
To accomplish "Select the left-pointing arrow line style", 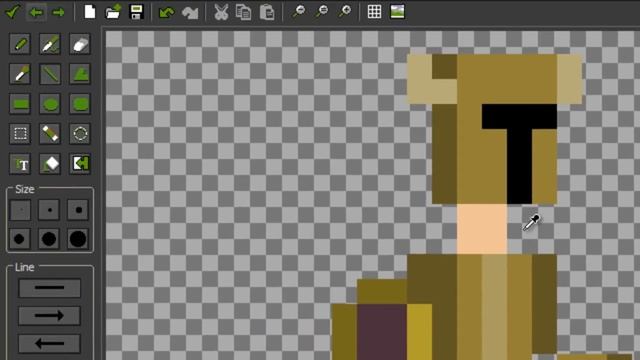I will pyautogui.click(x=49, y=343).
